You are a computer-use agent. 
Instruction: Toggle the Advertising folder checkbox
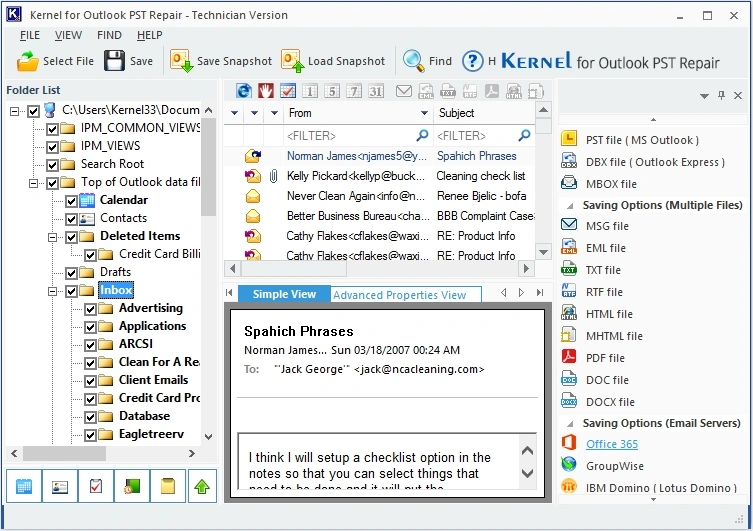(90, 309)
